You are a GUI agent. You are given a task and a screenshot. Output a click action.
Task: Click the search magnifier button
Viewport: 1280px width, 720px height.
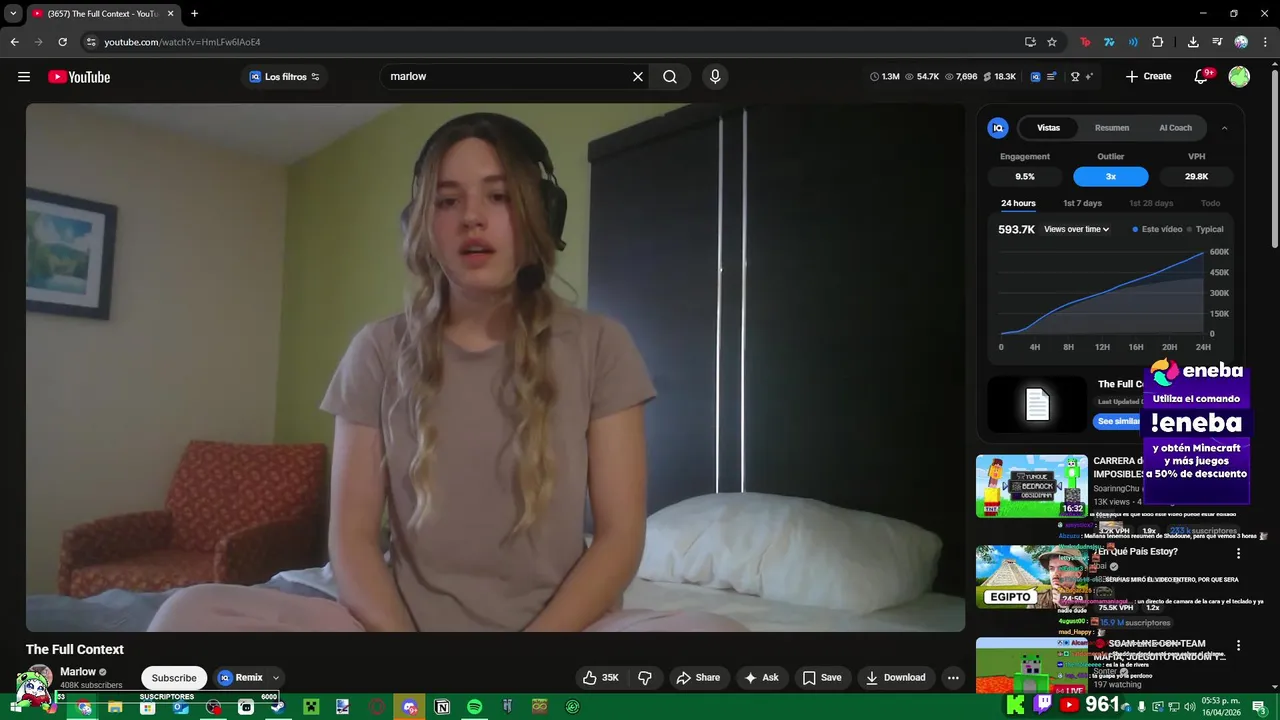pyautogui.click(x=670, y=77)
